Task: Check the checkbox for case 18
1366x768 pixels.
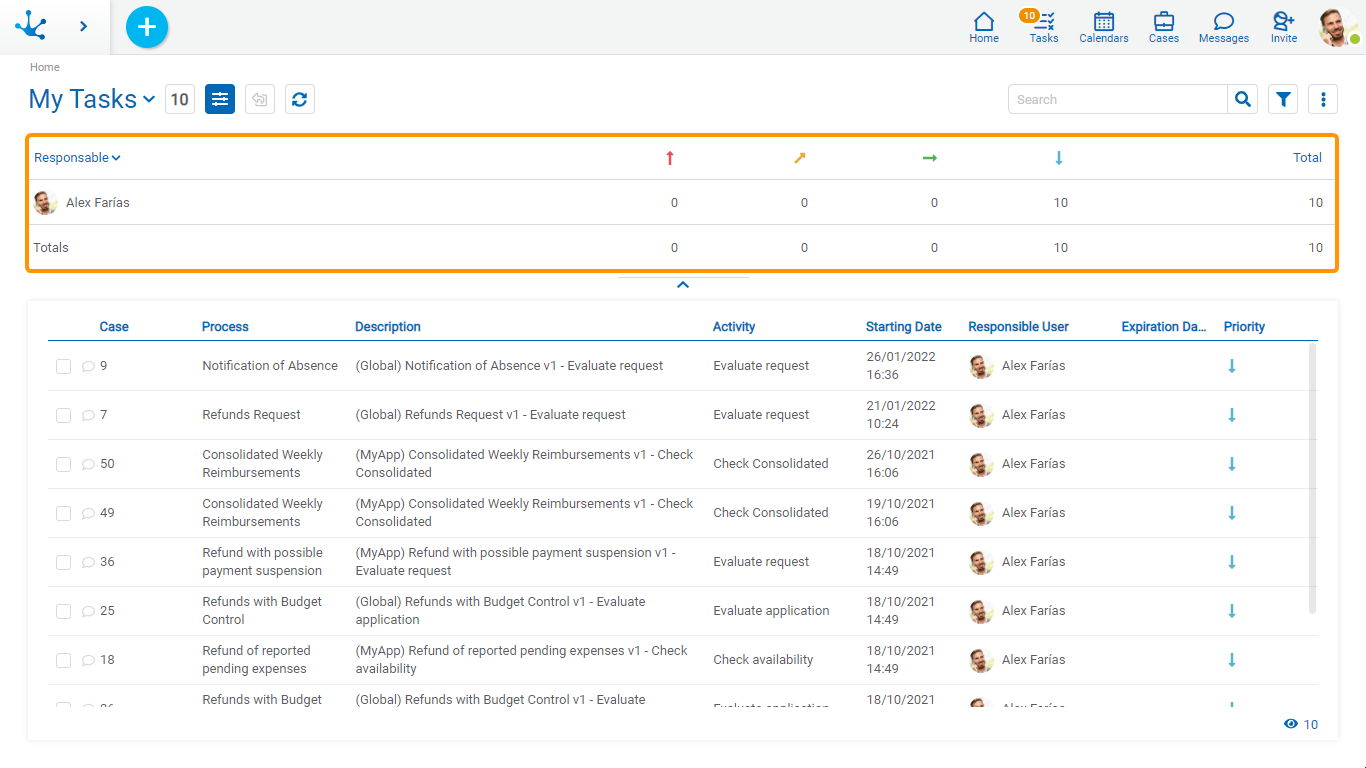Action: [63, 661]
